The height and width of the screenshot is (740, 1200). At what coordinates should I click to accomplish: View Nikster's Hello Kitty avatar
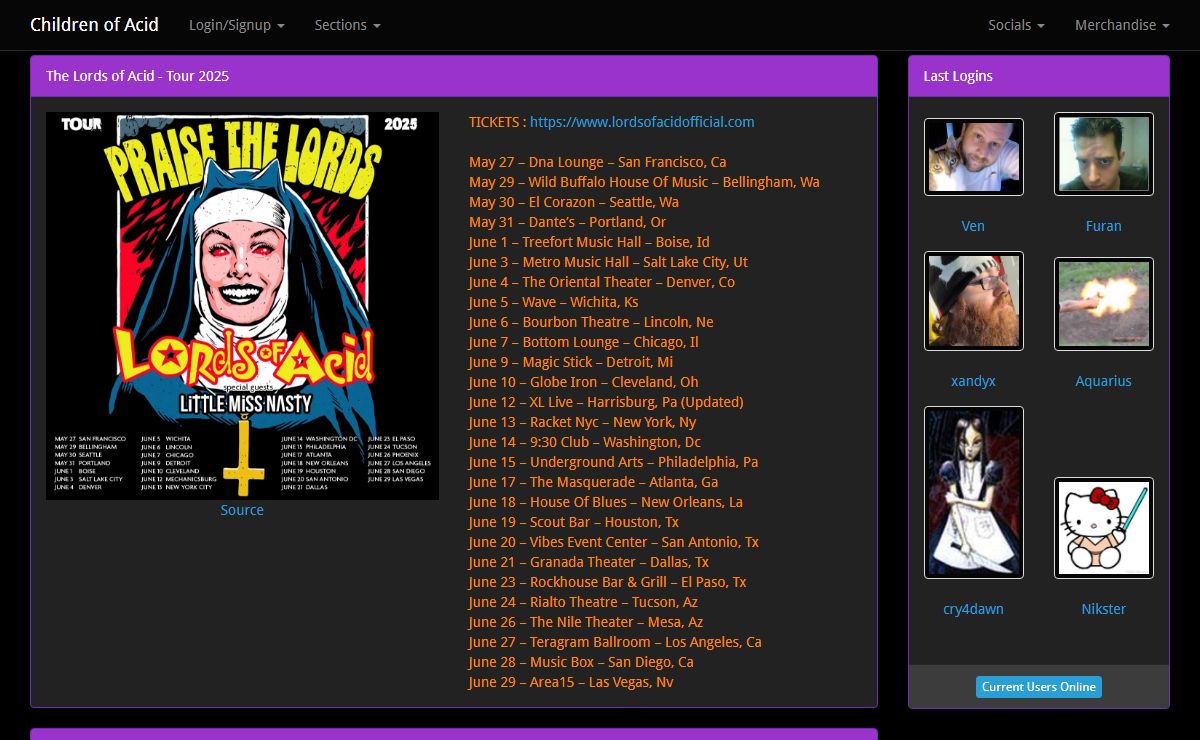click(1104, 528)
